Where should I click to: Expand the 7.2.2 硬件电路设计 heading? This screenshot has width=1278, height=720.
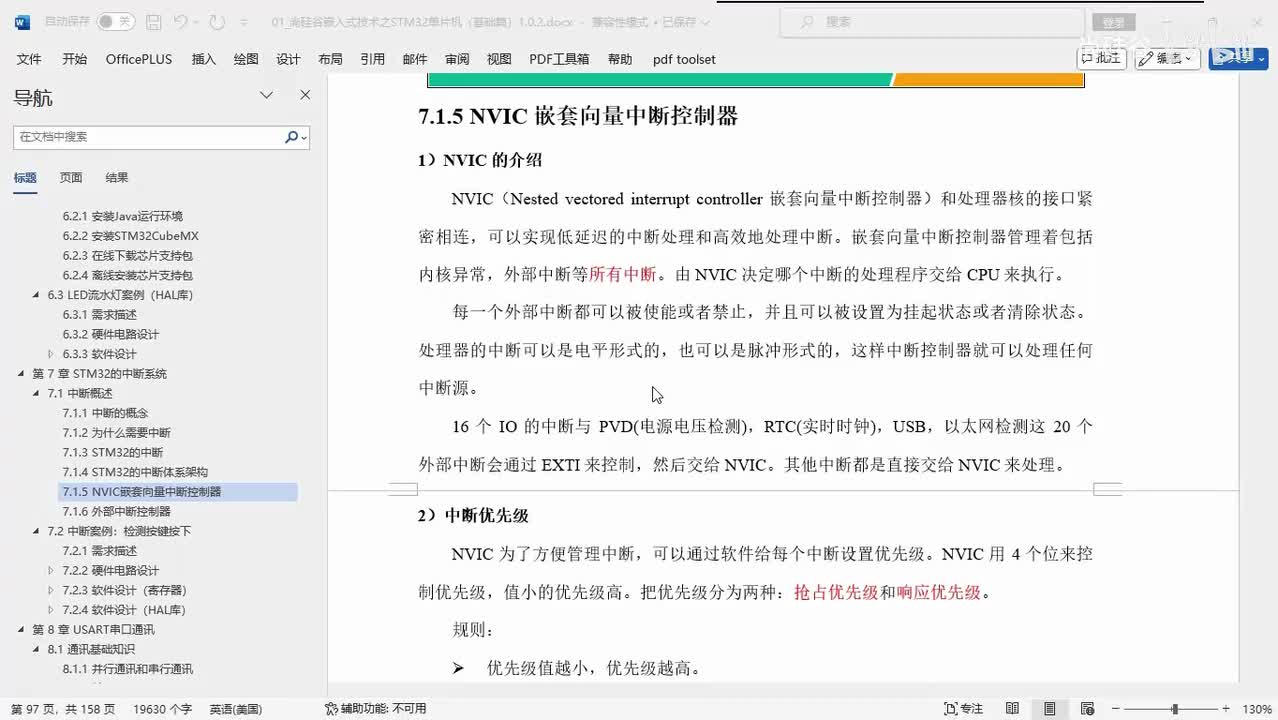tap(52, 570)
